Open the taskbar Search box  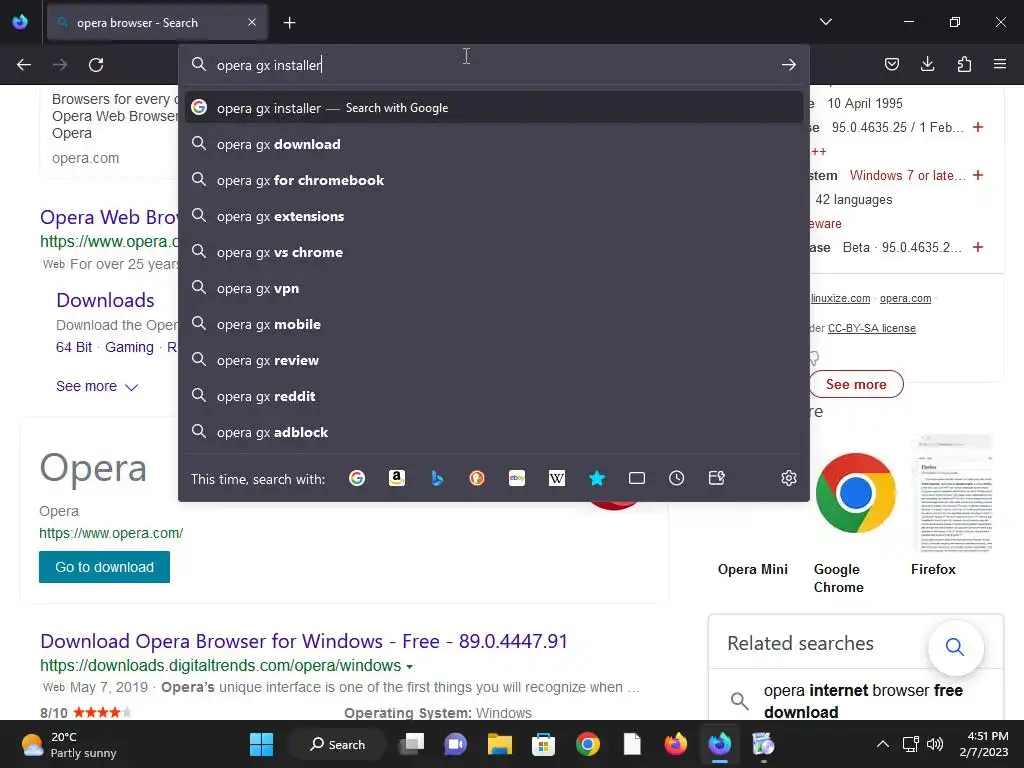337,744
